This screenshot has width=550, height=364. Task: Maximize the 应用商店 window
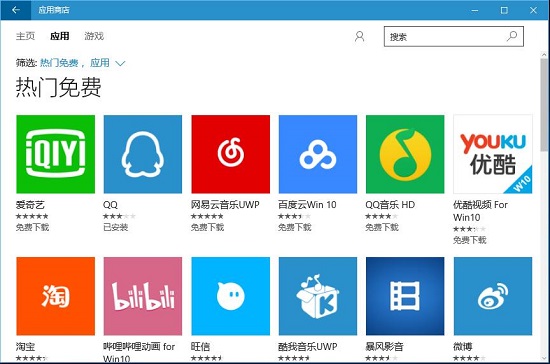click(504, 10)
